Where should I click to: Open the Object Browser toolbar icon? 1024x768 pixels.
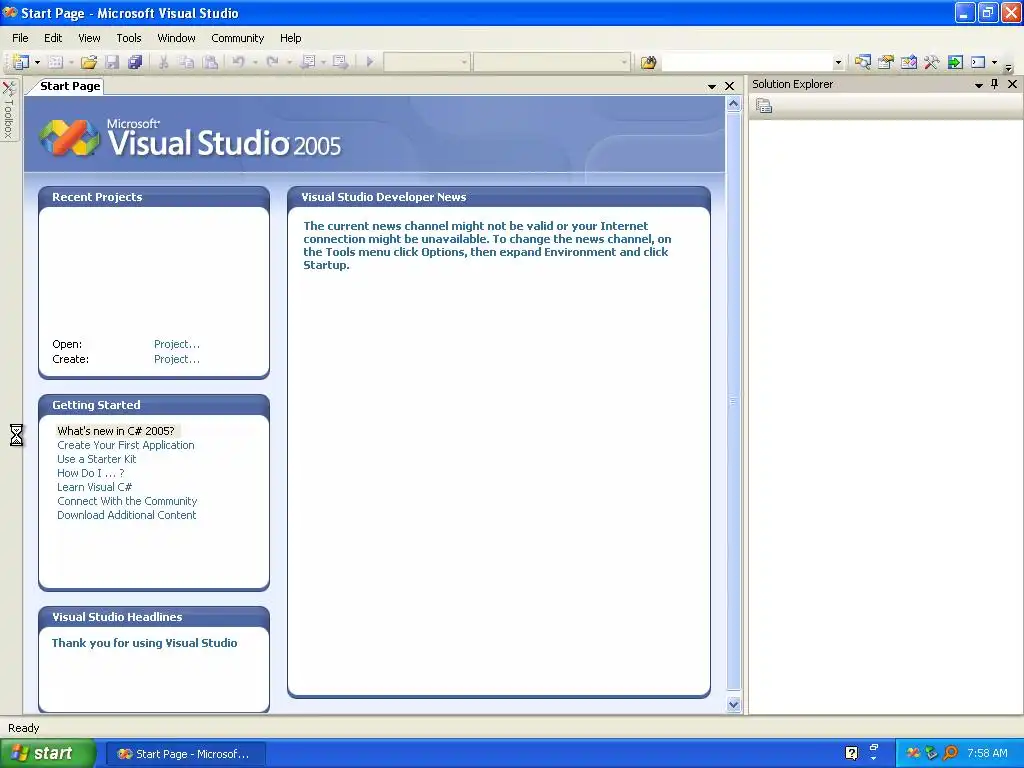coord(908,62)
